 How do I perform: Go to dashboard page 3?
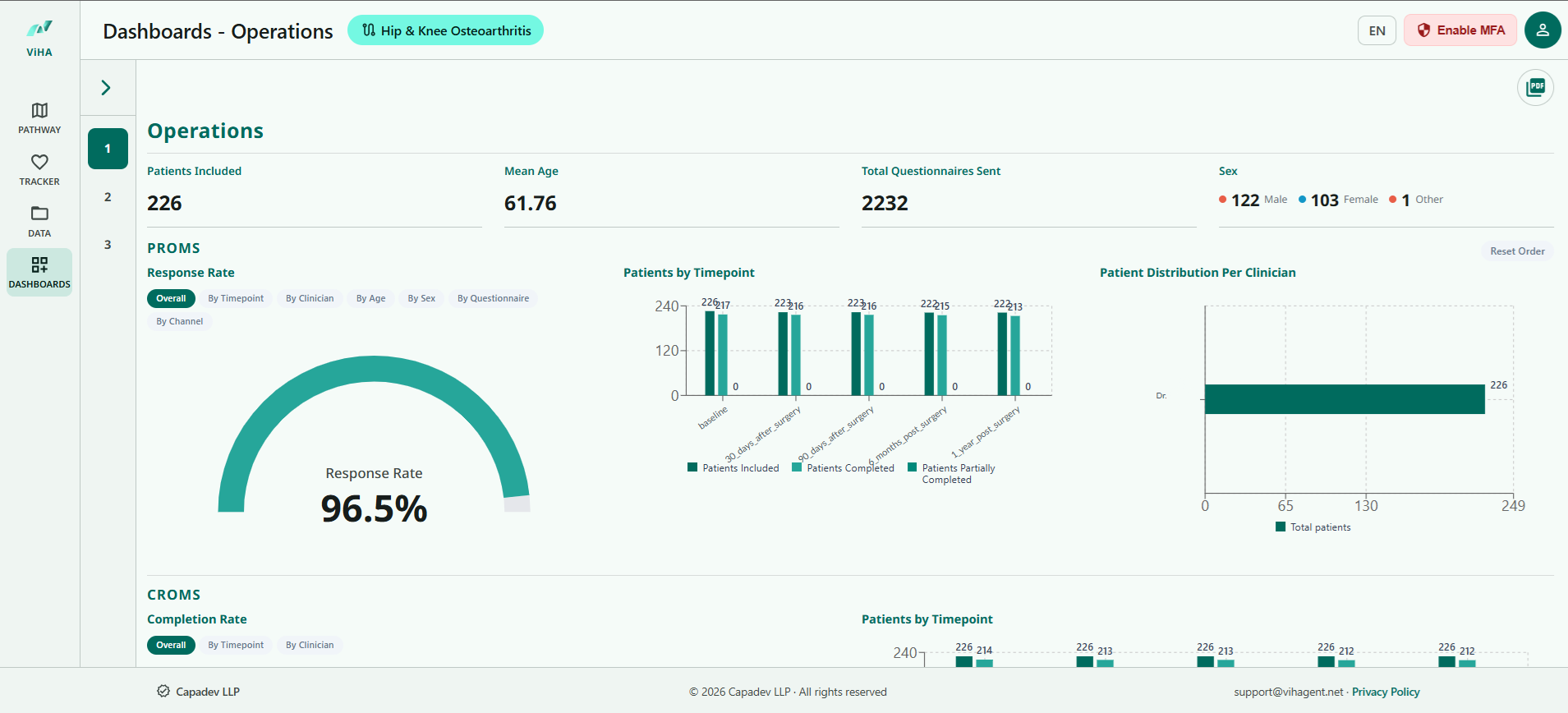pyautogui.click(x=108, y=245)
